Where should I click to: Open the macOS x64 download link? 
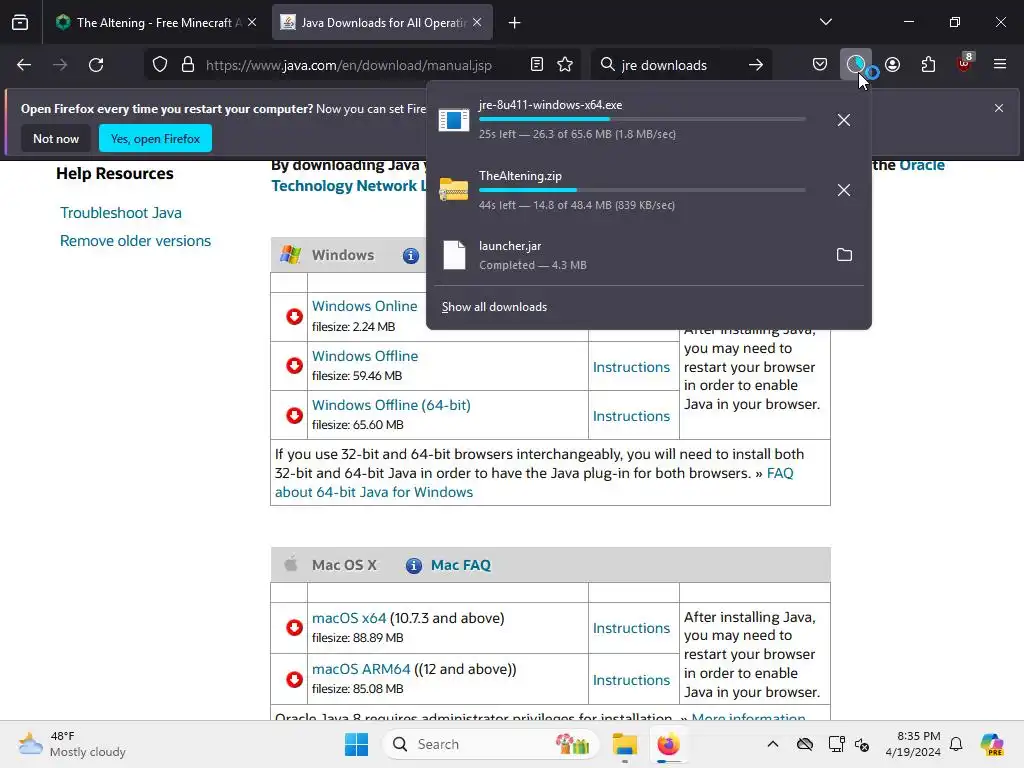[349, 618]
